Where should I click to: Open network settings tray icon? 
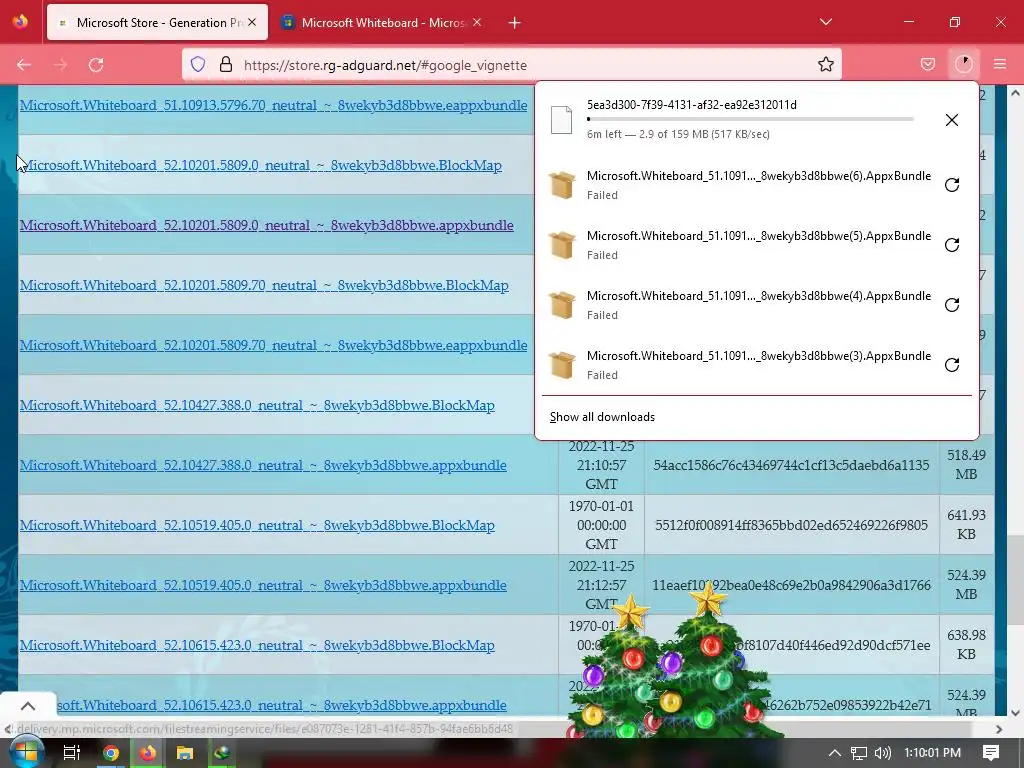pos(859,753)
